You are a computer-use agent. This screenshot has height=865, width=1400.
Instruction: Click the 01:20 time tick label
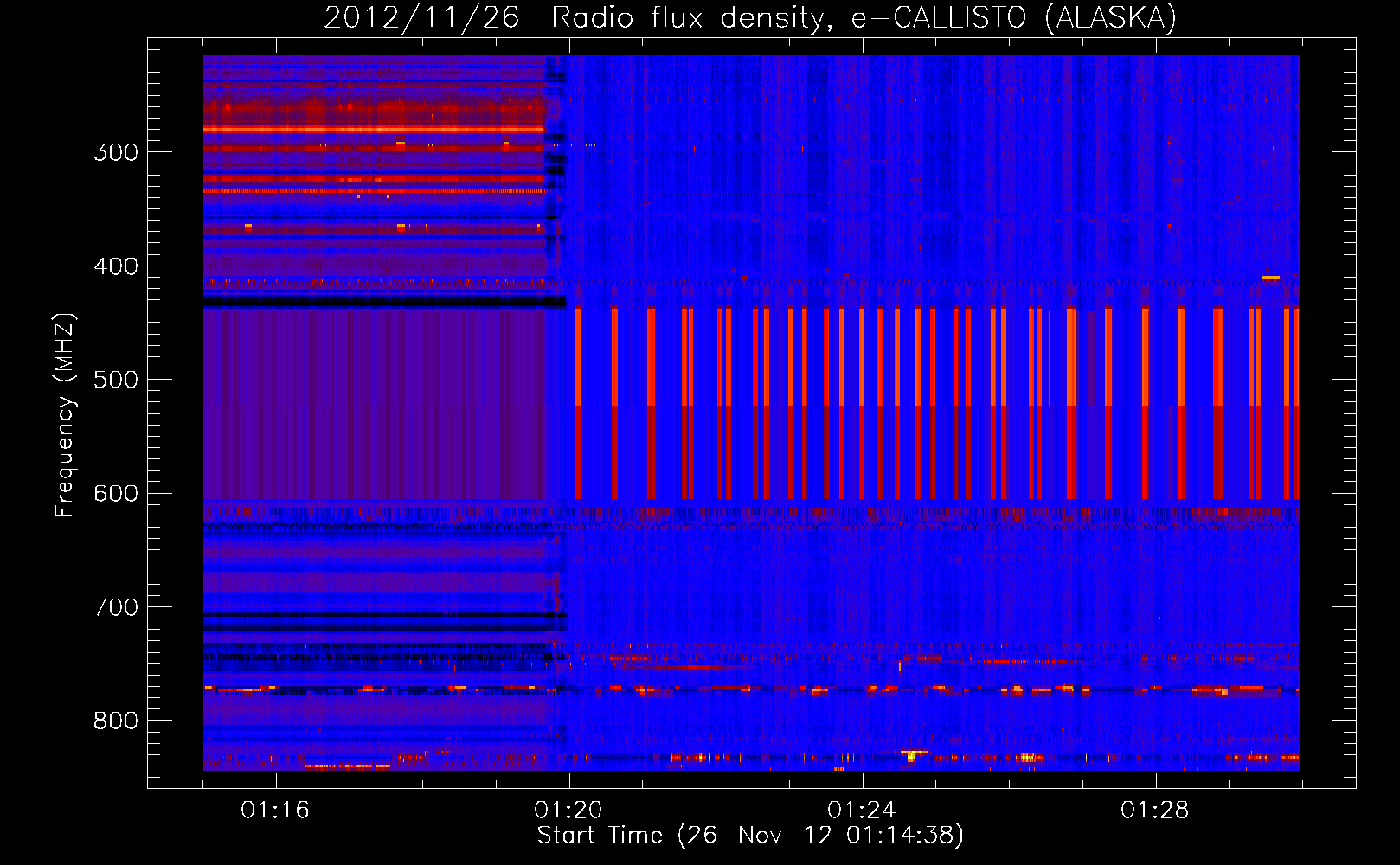coord(568,811)
